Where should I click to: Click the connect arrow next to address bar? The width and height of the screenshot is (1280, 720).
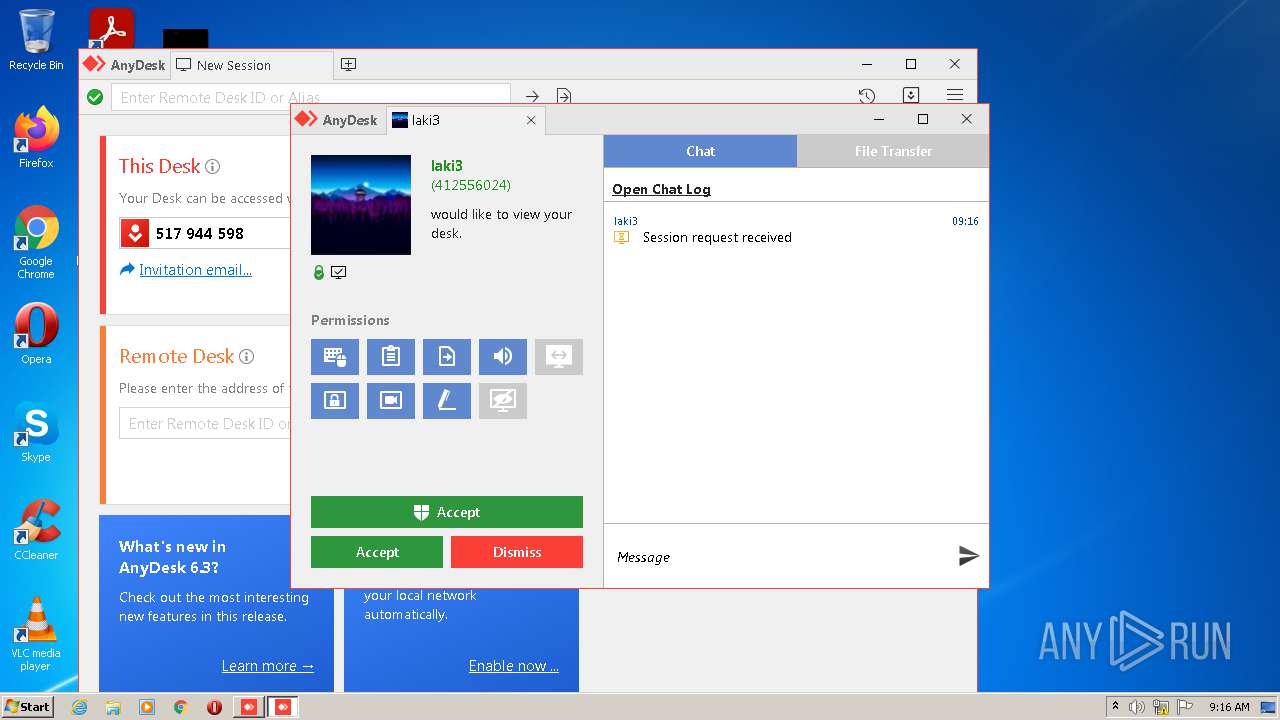coord(532,96)
